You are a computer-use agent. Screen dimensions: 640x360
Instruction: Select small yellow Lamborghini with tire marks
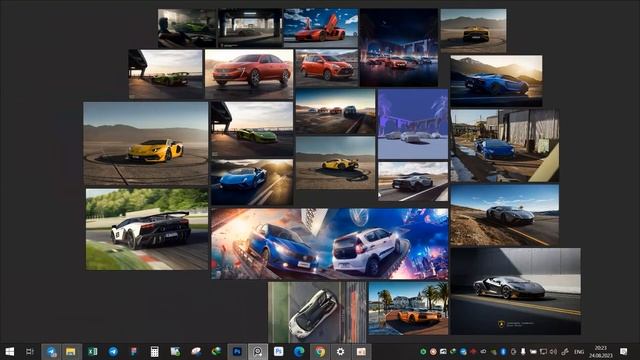[335, 163]
